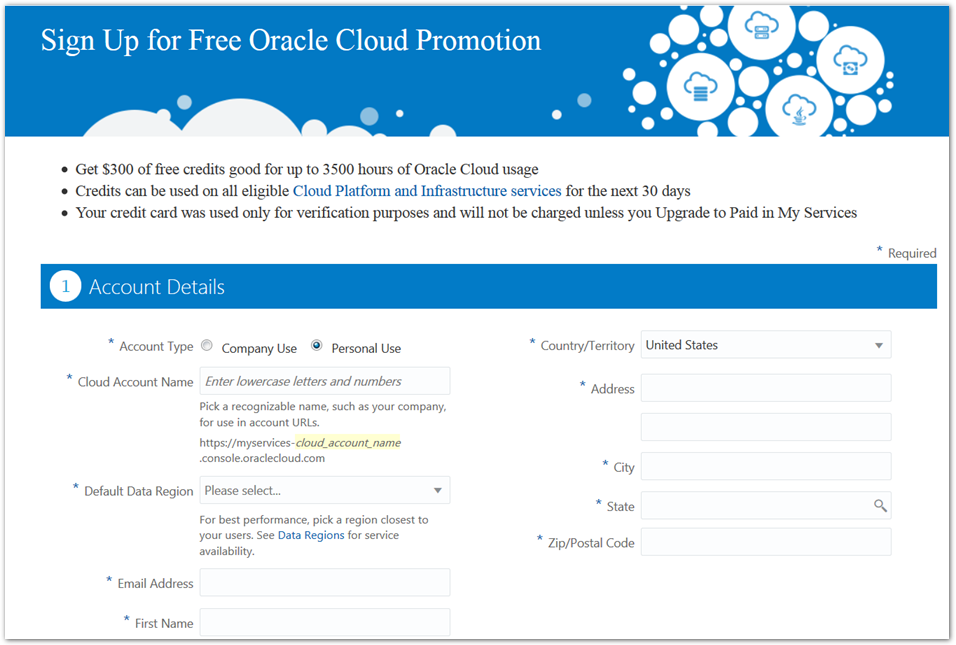Click into the First Name field
Viewport: 956px width, 645px height.
(x=324, y=622)
